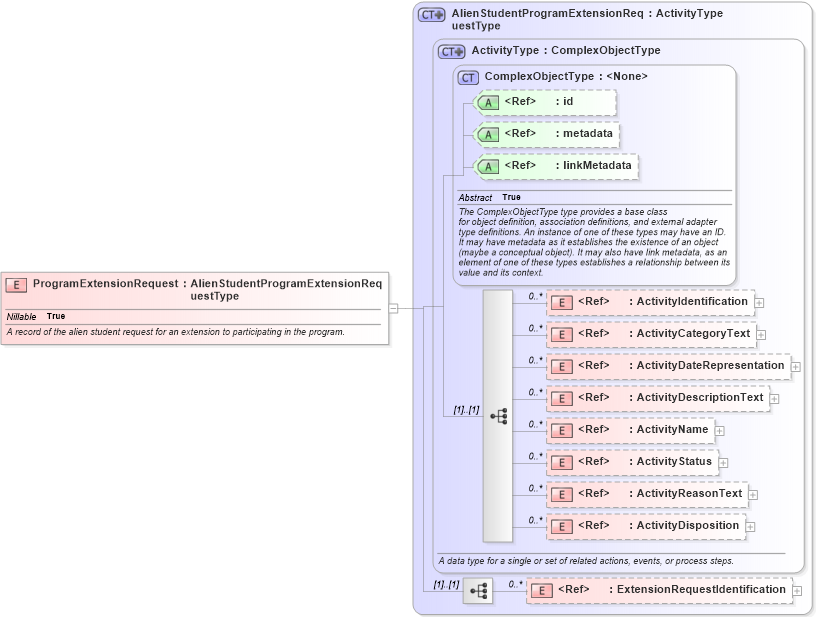Expand the ActivityDateRepresentation element reference
Viewport: 816px width, 617px height.
pyautogui.click(x=798, y=366)
